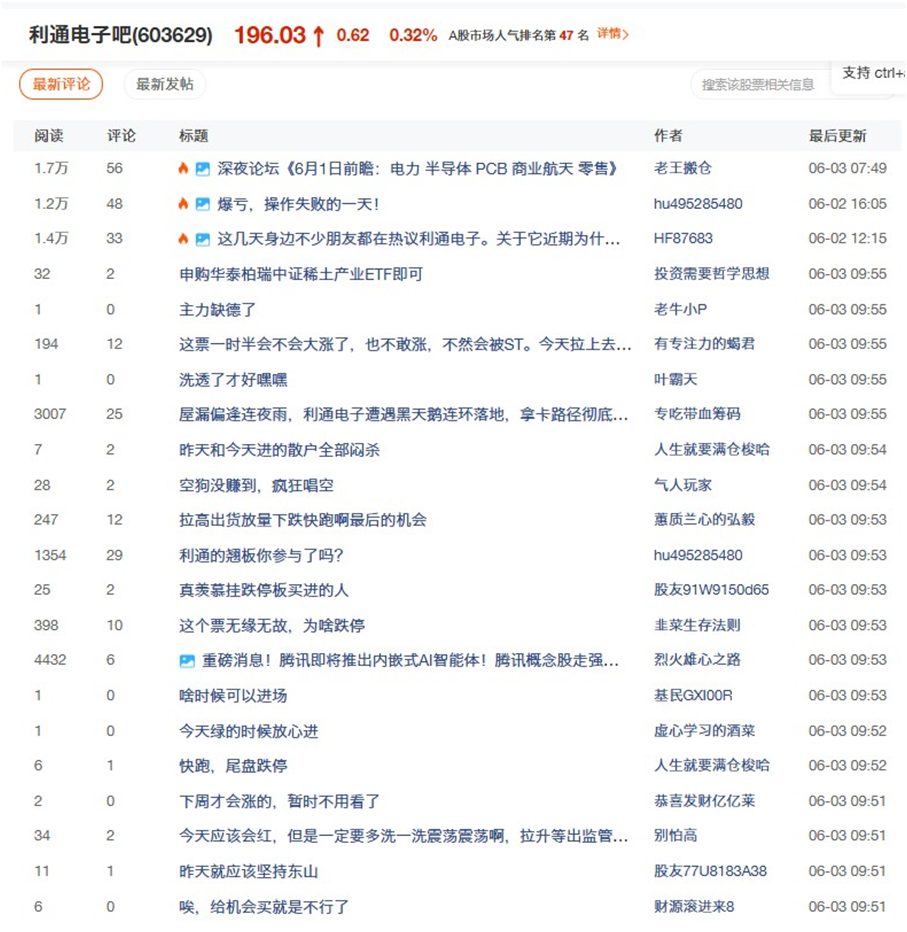
Task: Click the fire icon beside 爆亏 post
Action: [183, 204]
